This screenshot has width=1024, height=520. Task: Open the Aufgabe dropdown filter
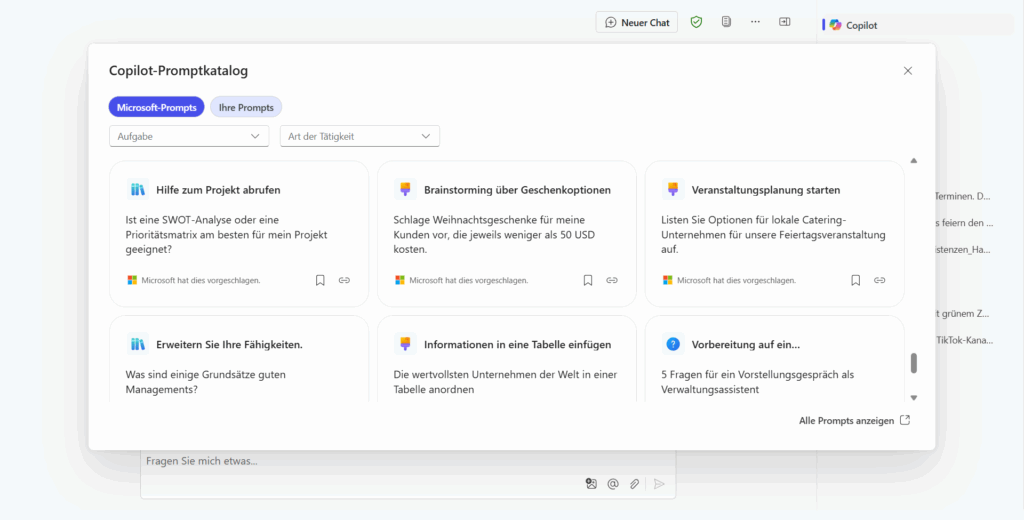(189, 136)
